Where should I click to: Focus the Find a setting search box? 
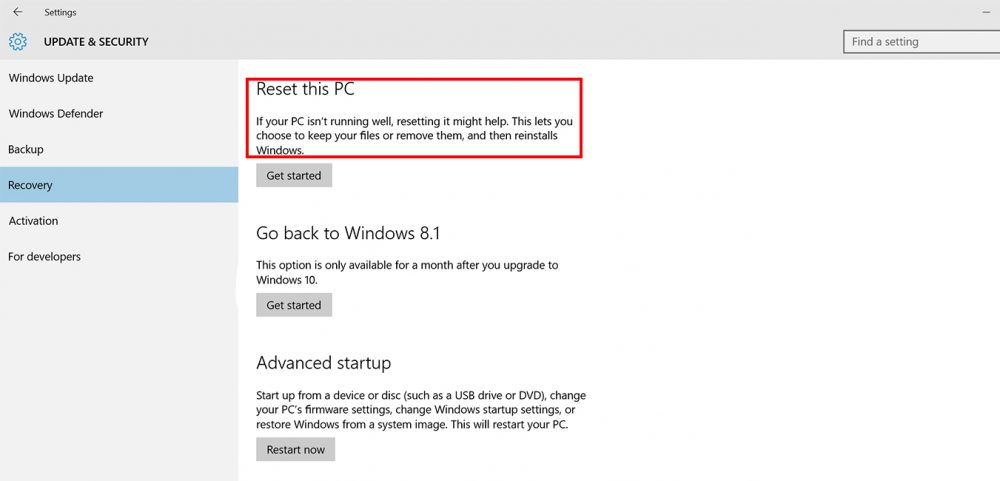click(920, 42)
